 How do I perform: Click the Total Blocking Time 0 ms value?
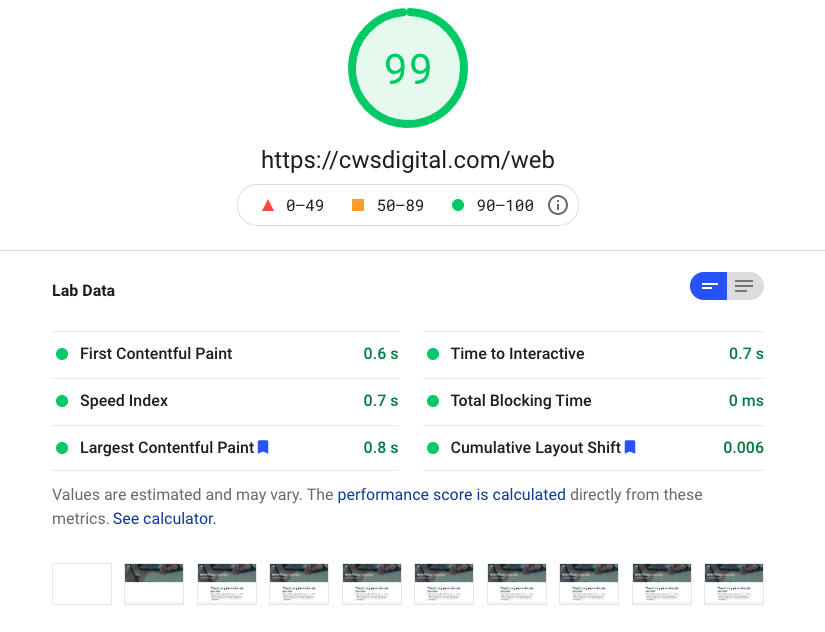[745, 400]
